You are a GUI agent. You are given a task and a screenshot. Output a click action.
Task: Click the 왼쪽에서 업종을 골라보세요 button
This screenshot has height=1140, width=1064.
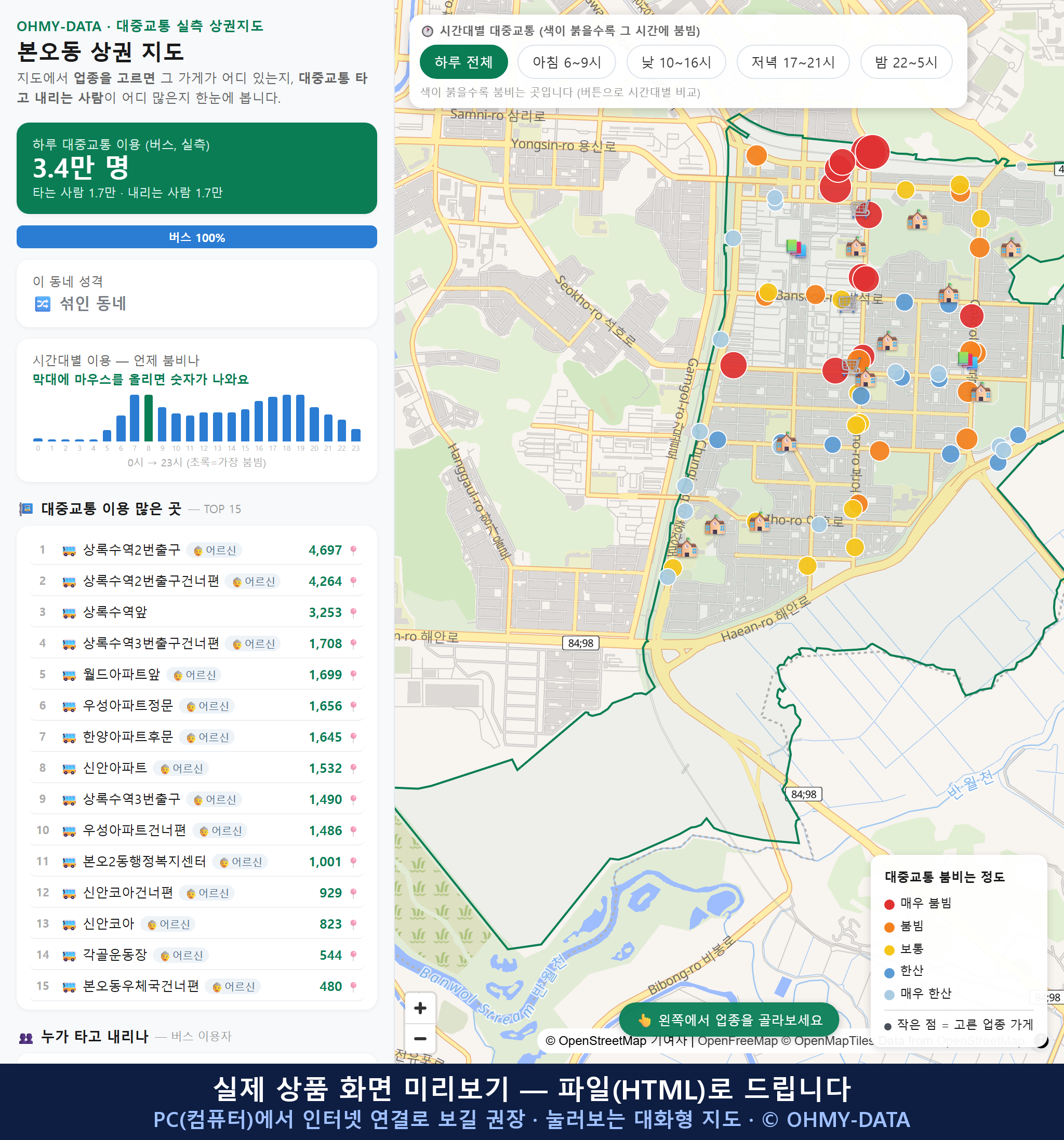(x=729, y=1020)
